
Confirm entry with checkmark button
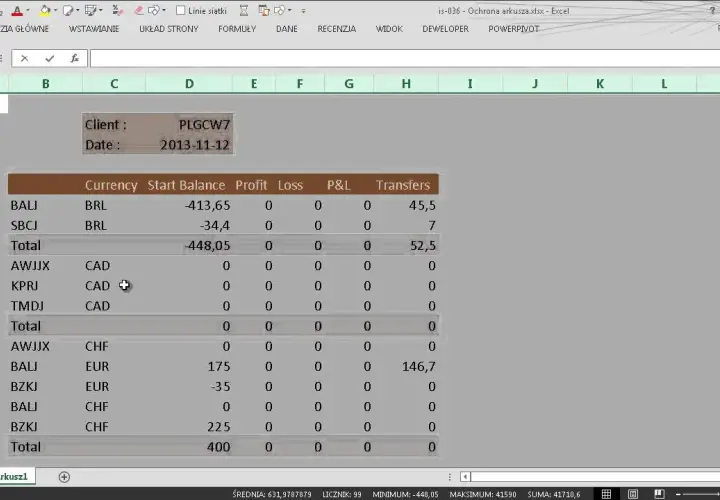(x=50, y=58)
